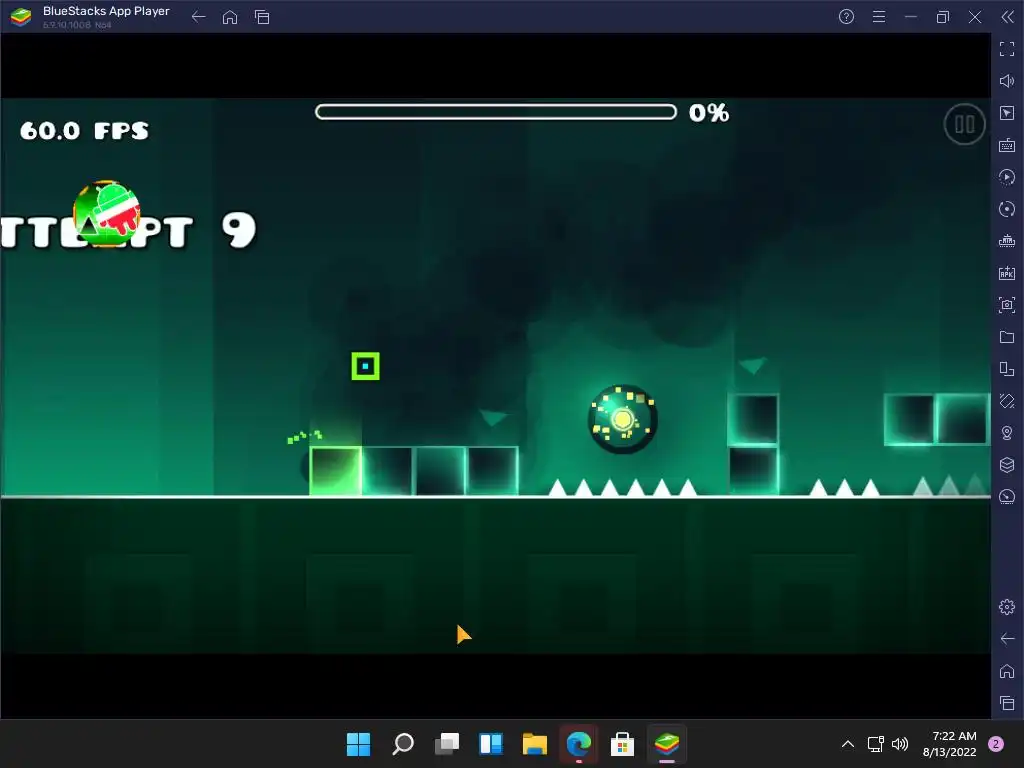
Task: Open the multi-instance manager layers icon
Action: tap(1007, 465)
